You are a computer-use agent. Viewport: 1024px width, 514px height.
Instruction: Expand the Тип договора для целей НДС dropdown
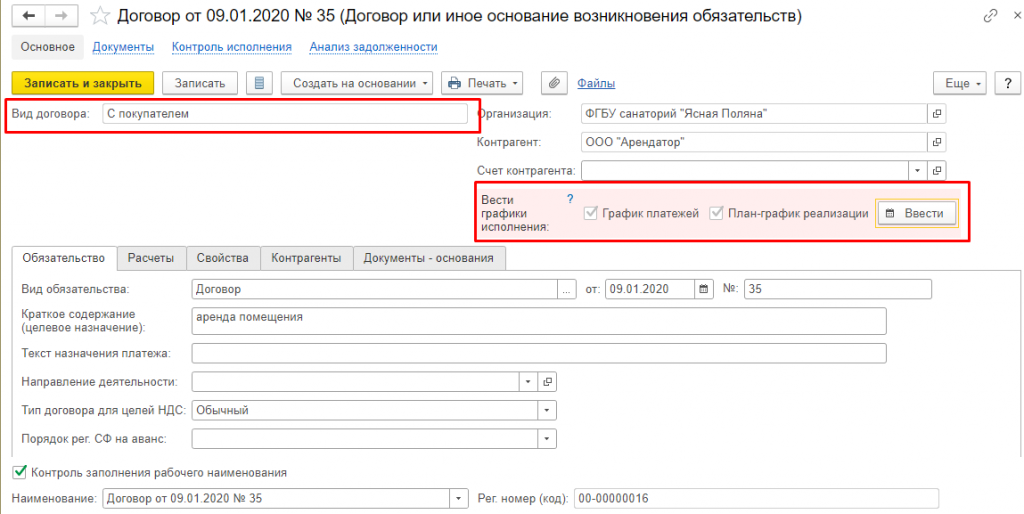(x=547, y=410)
